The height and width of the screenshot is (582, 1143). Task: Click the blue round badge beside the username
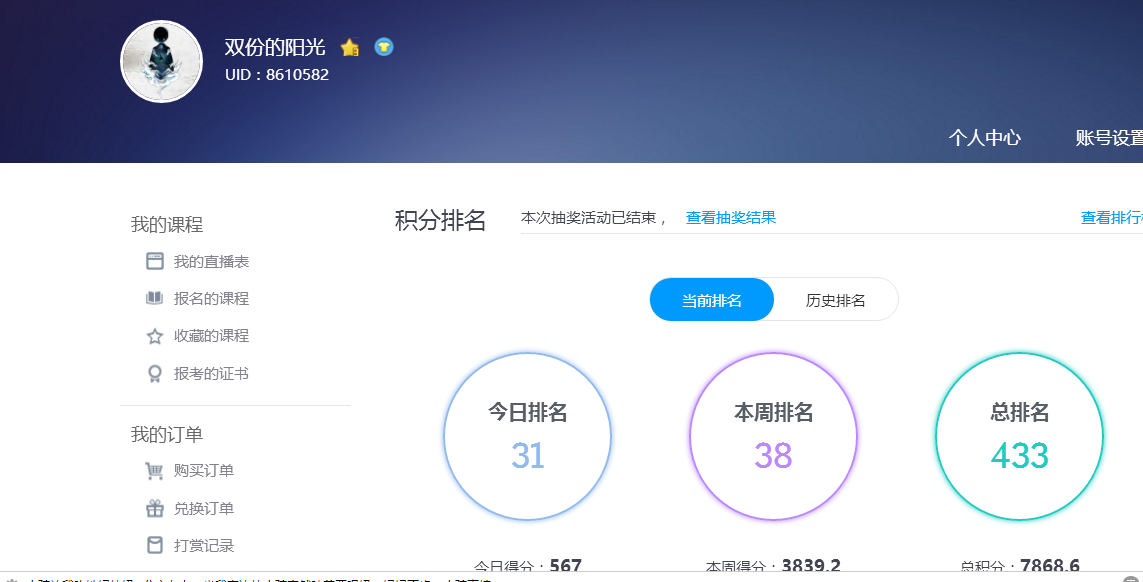[x=383, y=47]
